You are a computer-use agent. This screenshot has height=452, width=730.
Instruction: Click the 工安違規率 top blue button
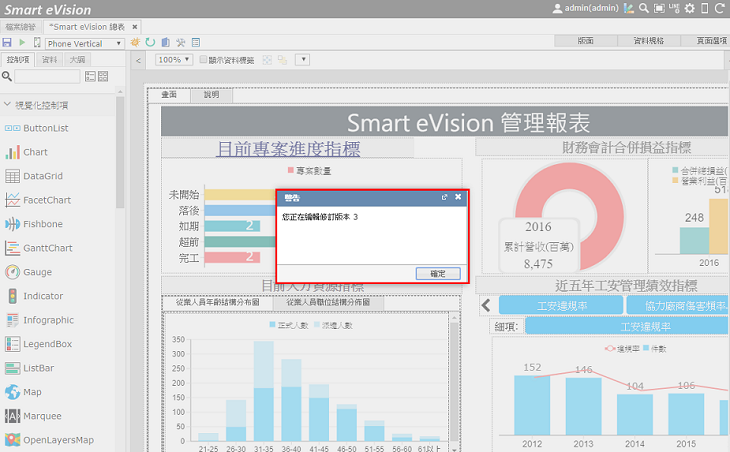pyautogui.click(x=561, y=306)
